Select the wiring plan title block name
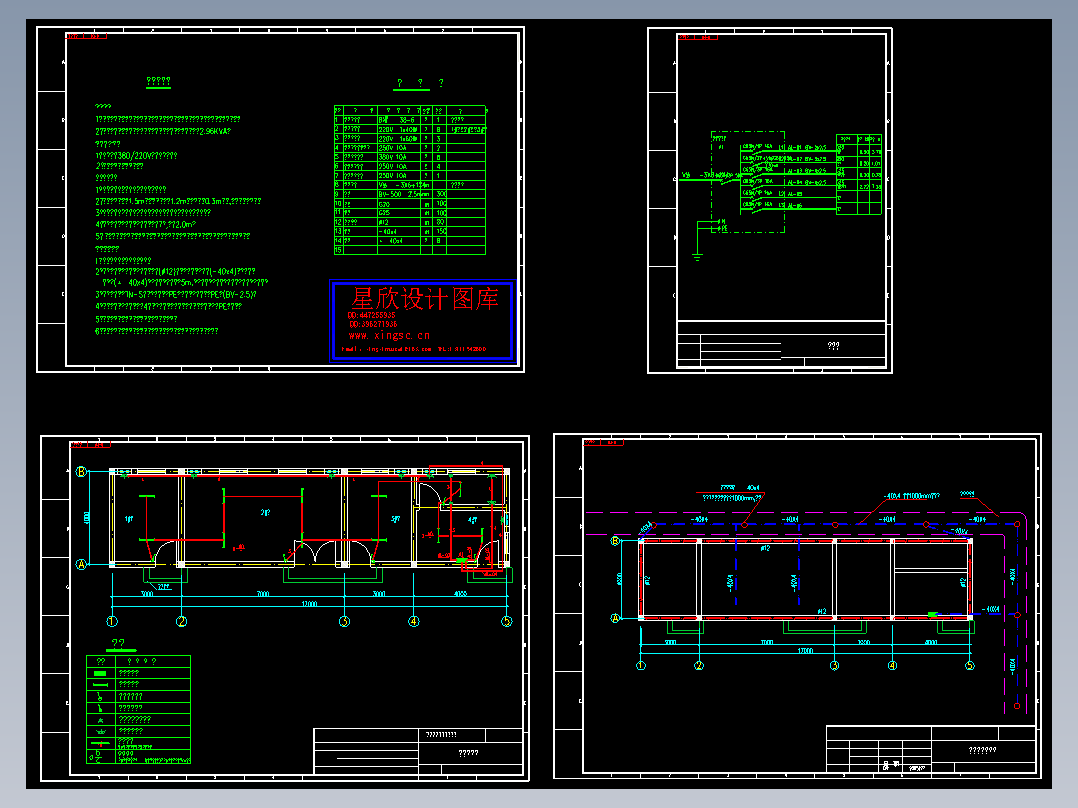The height and width of the screenshot is (808, 1078). coord(468,753)
